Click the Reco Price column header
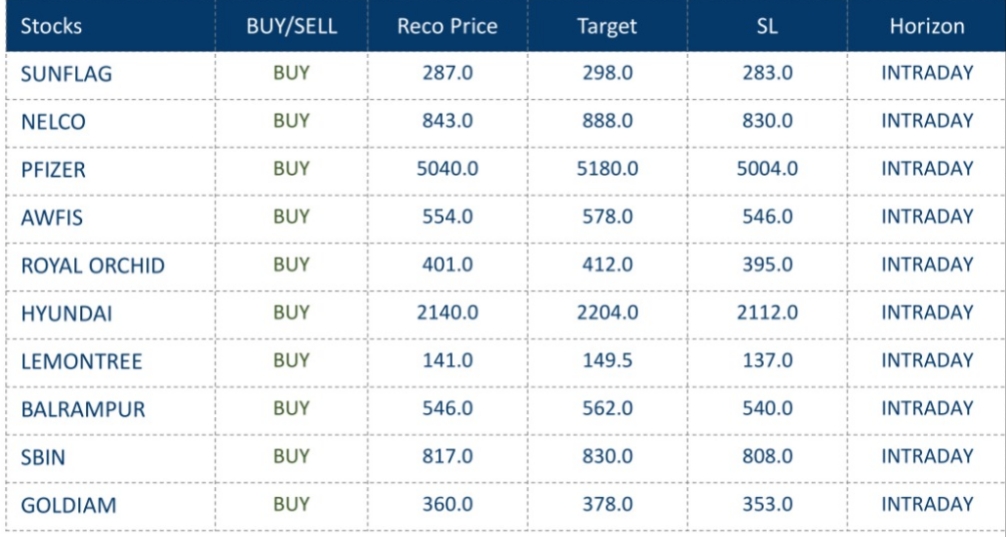 pos(447,26)
